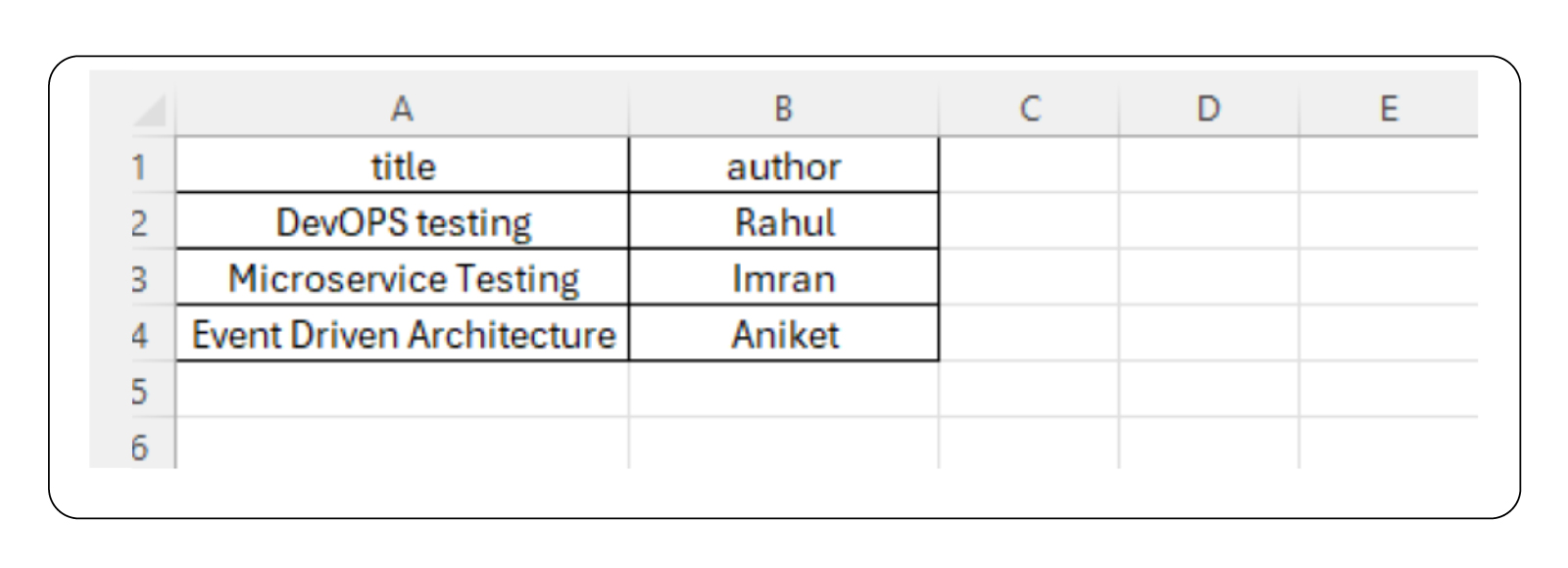The image size is (1568, 568).
Task: Select the 'Rahul' cell
Action: click(784, 221)
